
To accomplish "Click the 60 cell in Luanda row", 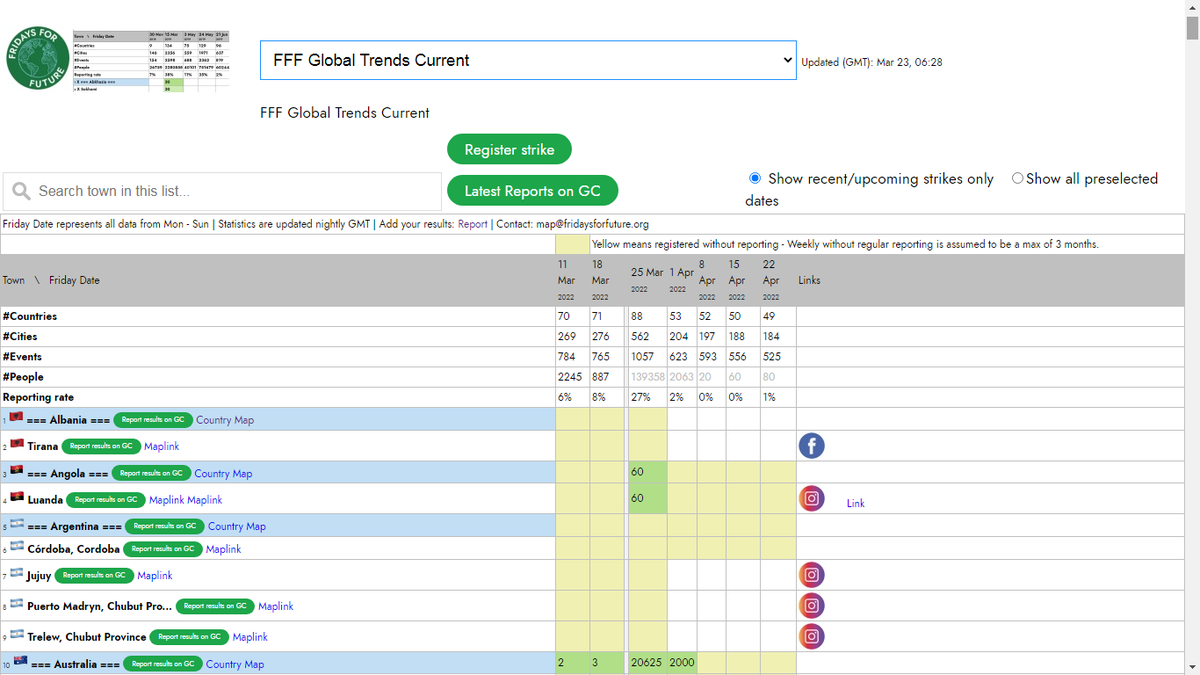I will pyautogui.click(x=647, y=498).
